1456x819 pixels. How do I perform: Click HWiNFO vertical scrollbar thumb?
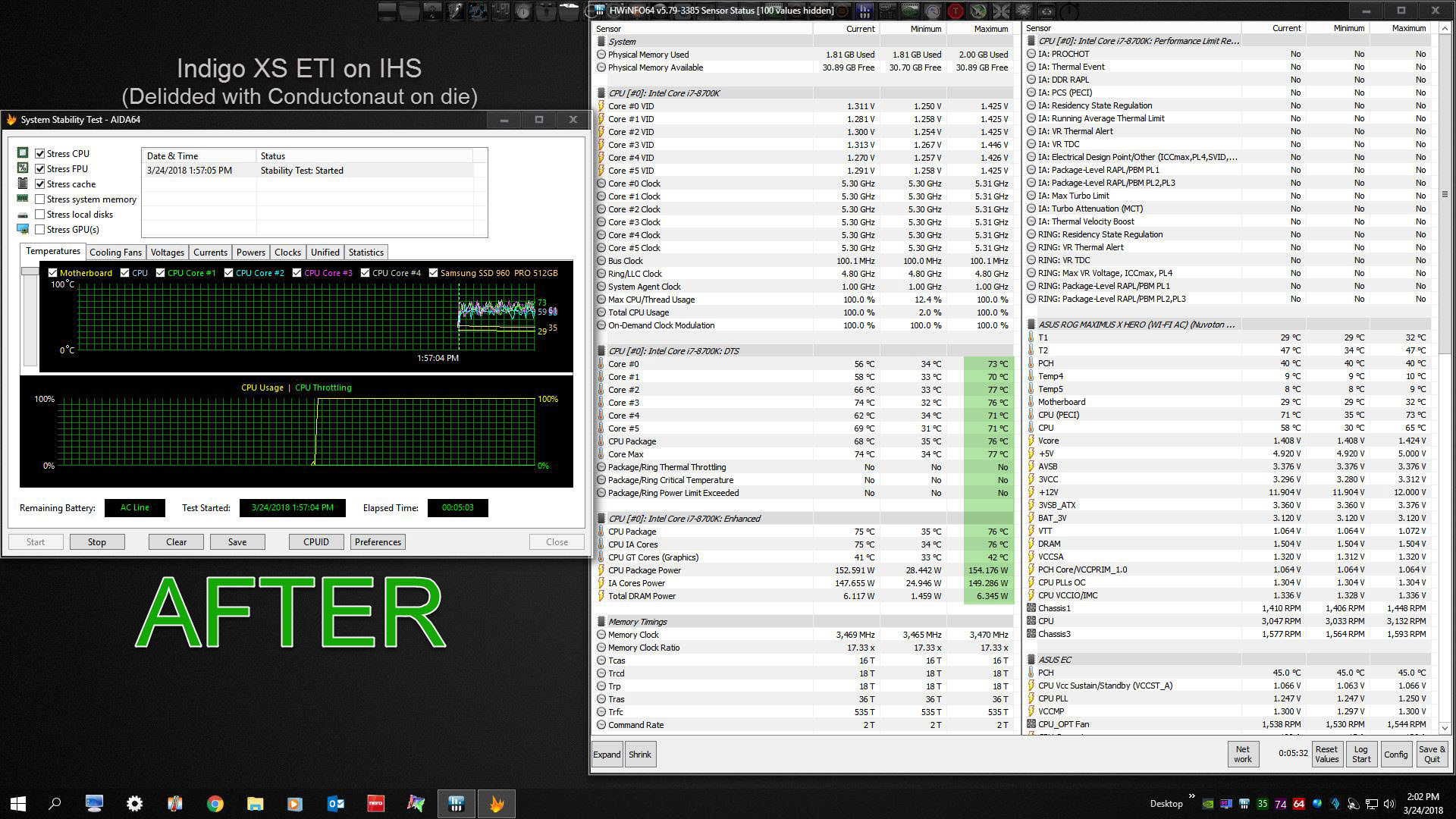coord(1444,195)
